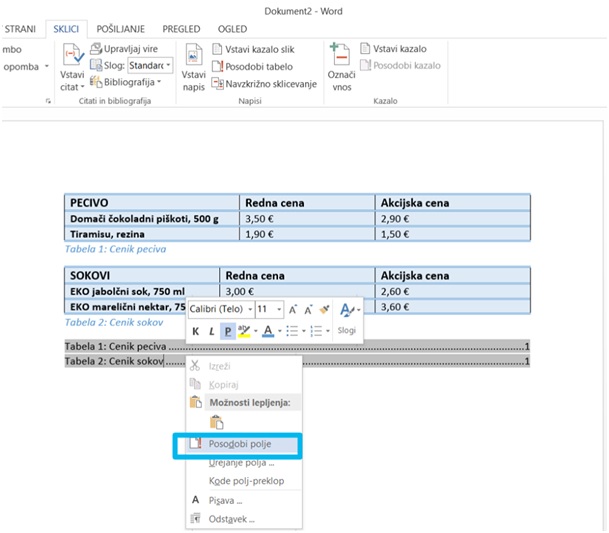Screen dimensions: 609x533
Task: Open Slogi styles in mini toolbar
Action: tap(347, 316)
